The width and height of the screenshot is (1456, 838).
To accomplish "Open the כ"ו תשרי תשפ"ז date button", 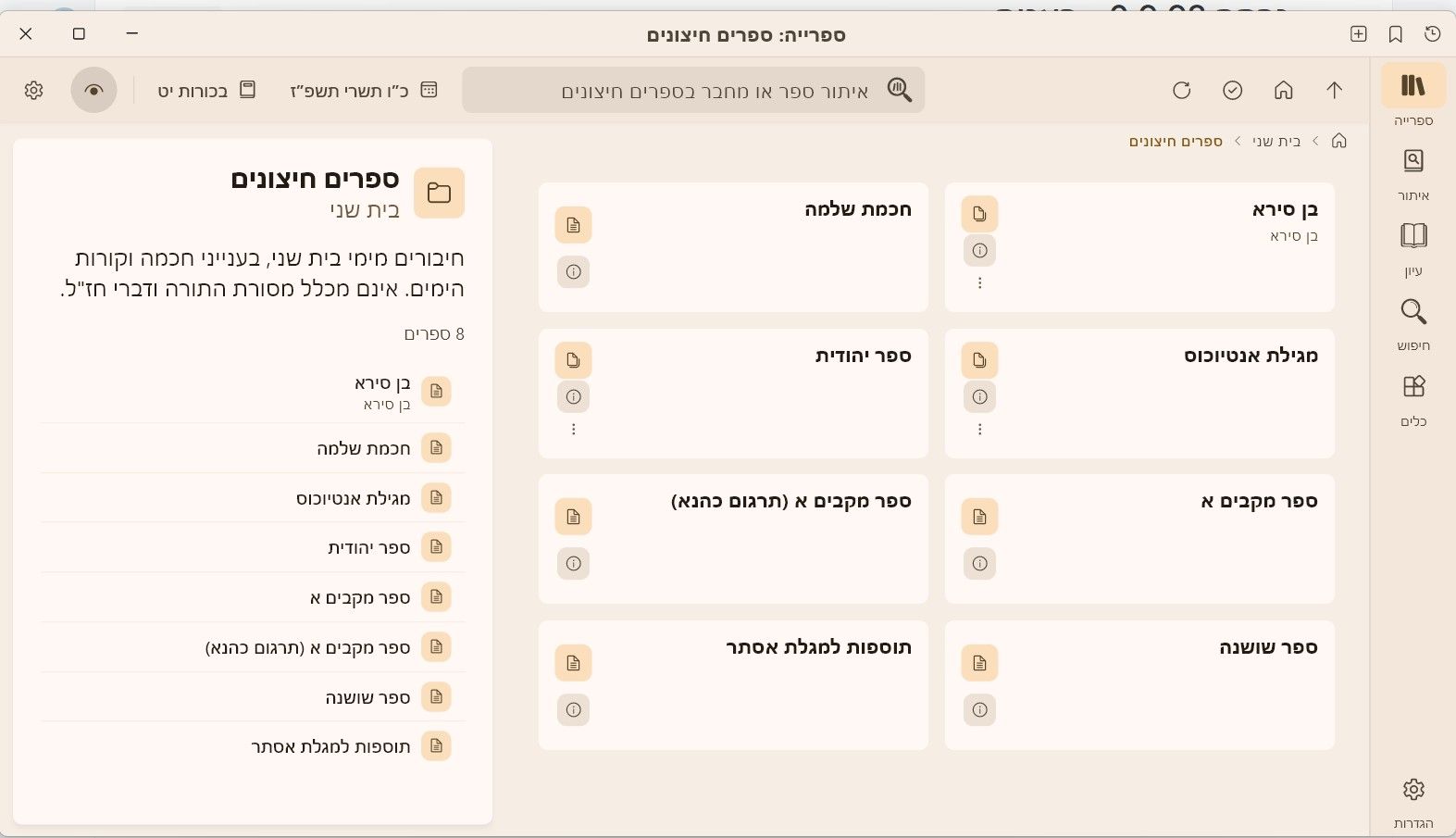I will click(364, 90).
